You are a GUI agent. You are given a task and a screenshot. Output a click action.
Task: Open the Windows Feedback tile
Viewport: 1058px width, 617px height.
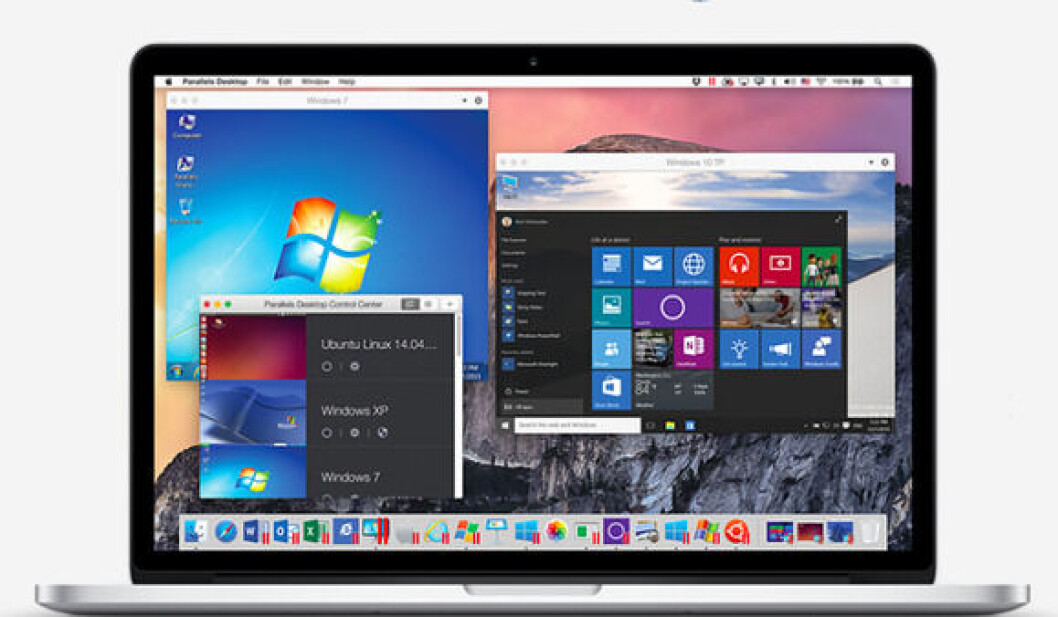coord(821,349)
